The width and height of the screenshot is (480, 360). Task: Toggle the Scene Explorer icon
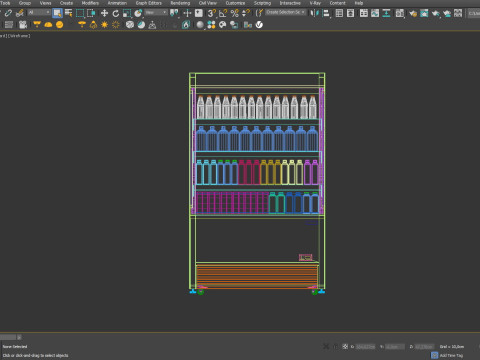click(x=339, y=13)
